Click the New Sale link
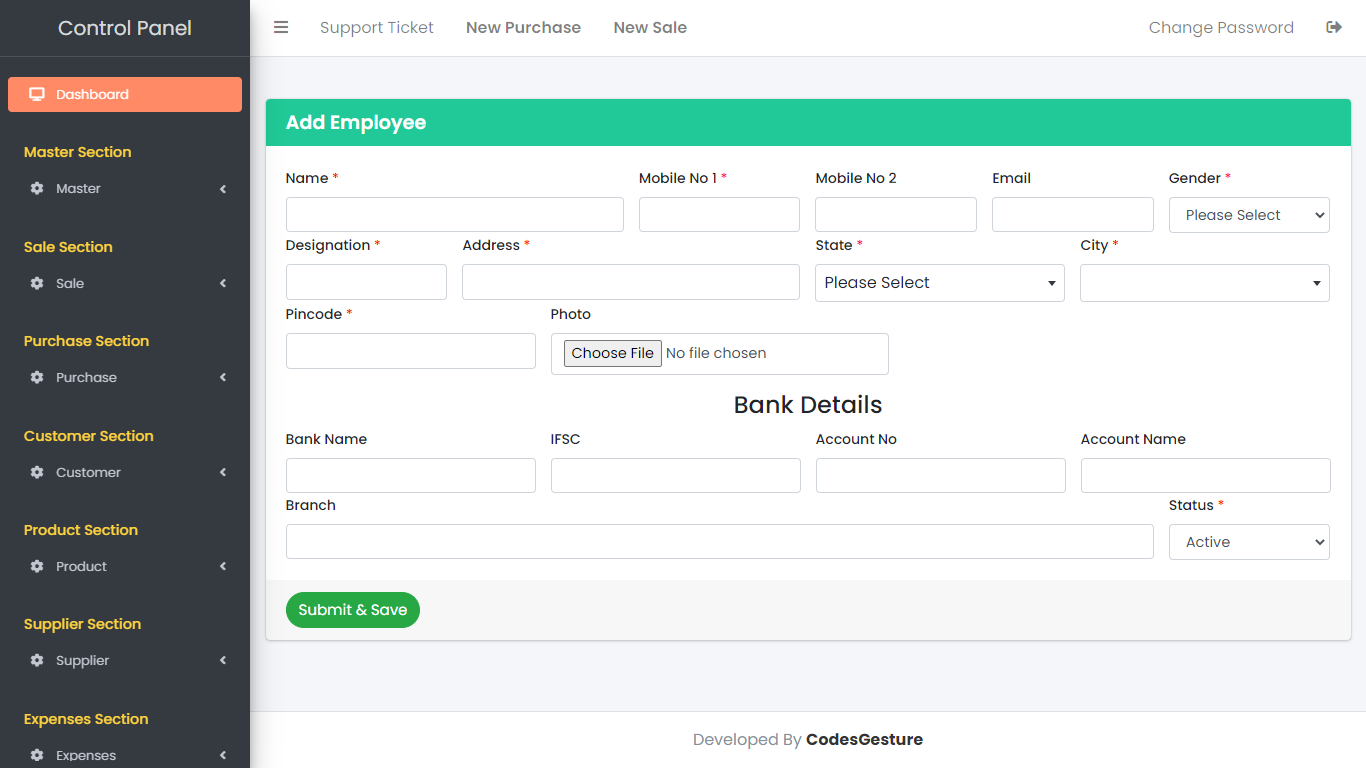Viewport: 1366px width, 768px height. click(650, 28)
